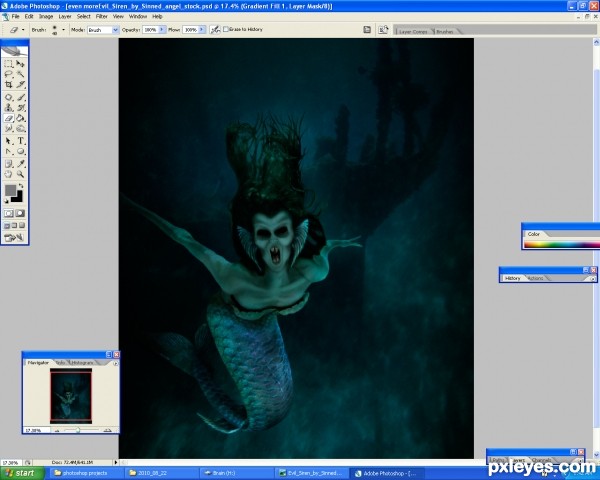Select the Zoom tool
Screen dimensions: 600x480
(x=20, y=174)
